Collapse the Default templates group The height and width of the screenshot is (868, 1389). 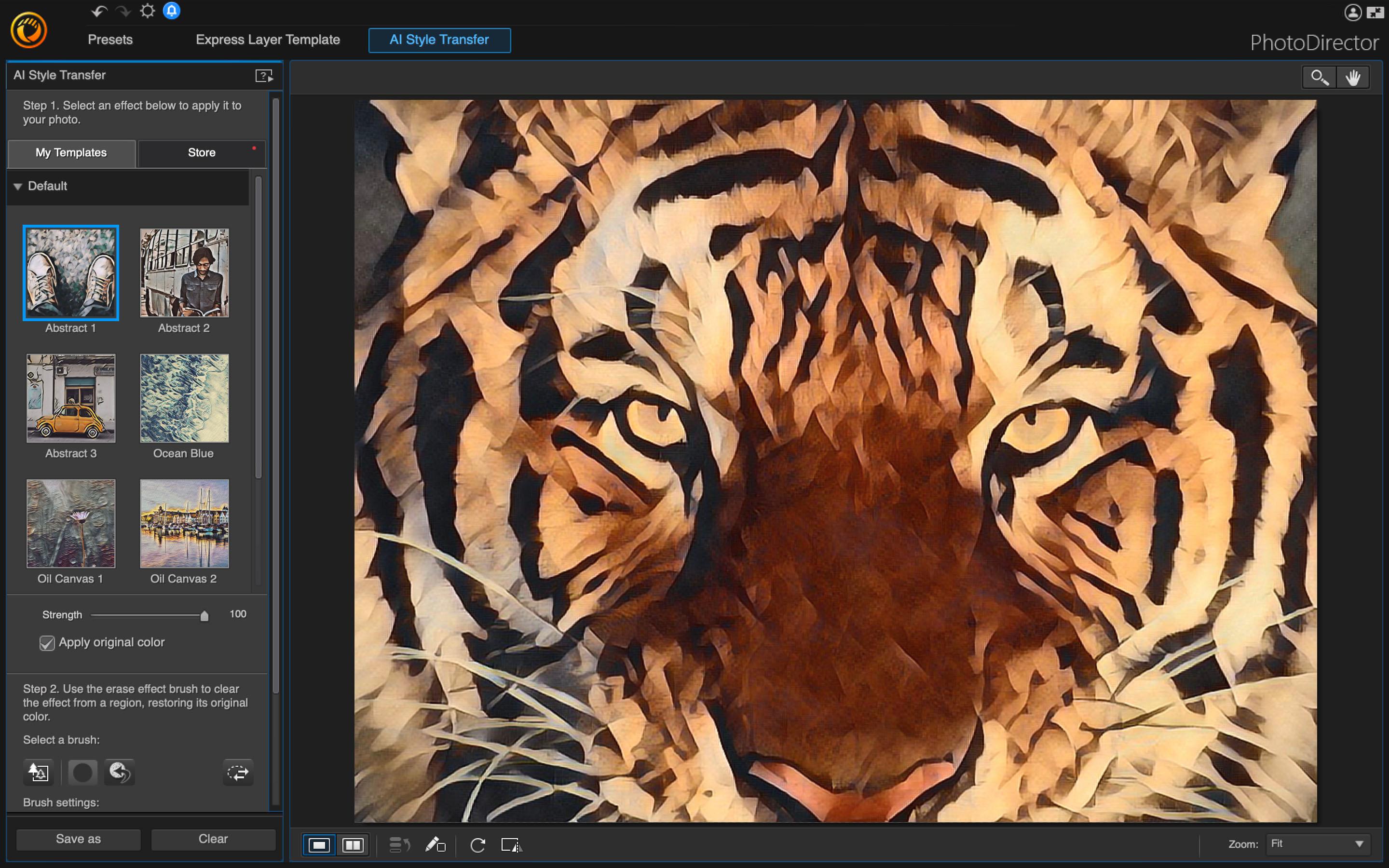tap(18, 187)
